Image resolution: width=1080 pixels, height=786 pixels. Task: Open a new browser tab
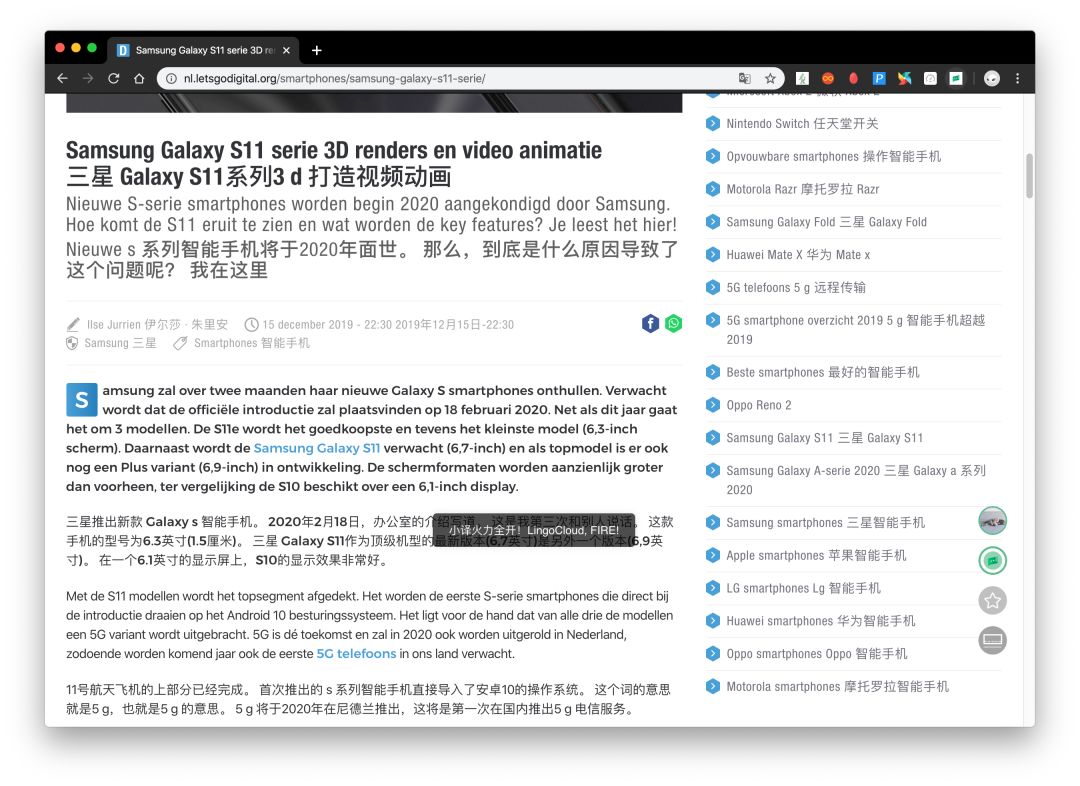[x=317, y=49]
